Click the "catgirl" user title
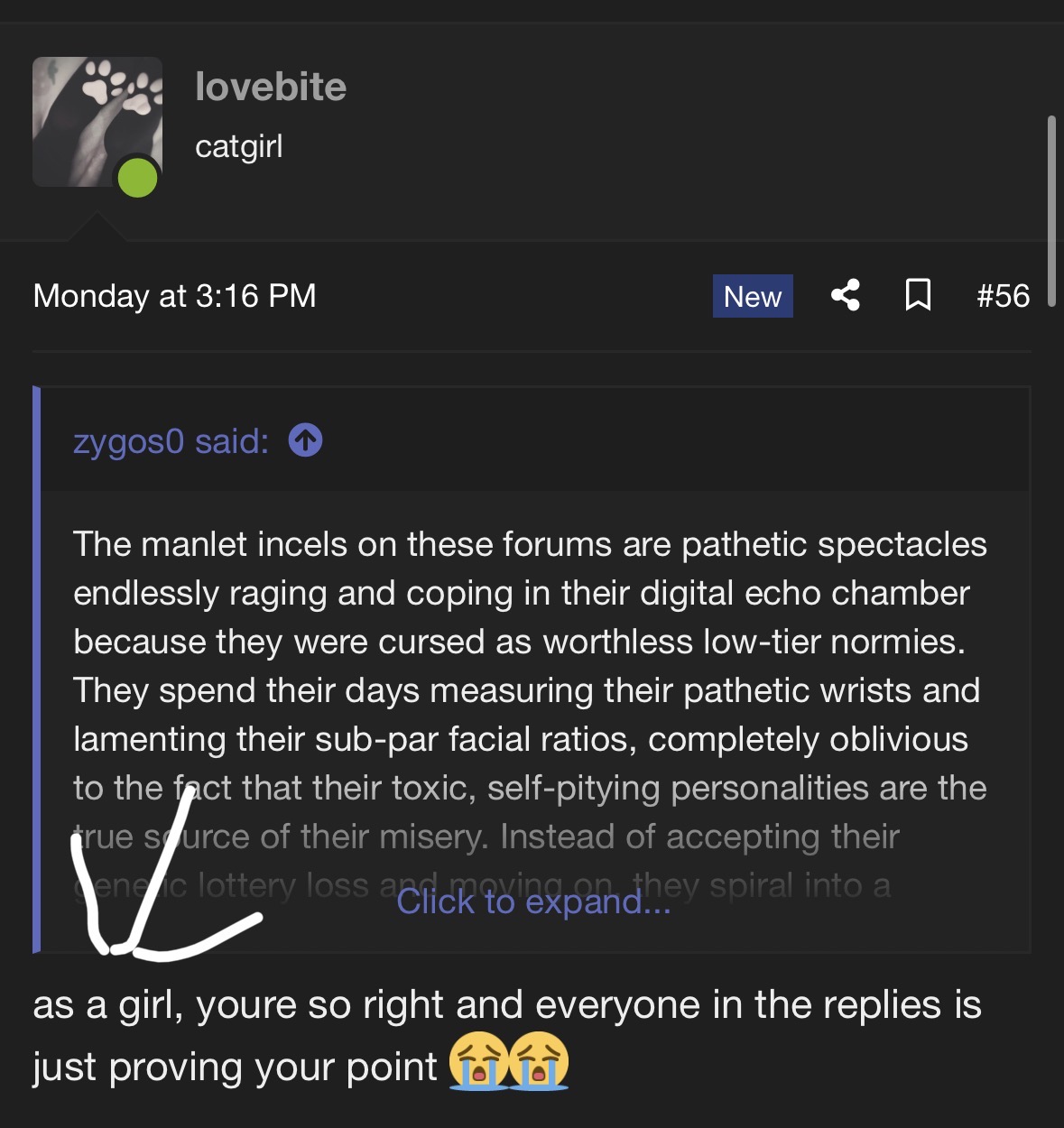Screen dimensions: 1064x1128 [239, 146]
